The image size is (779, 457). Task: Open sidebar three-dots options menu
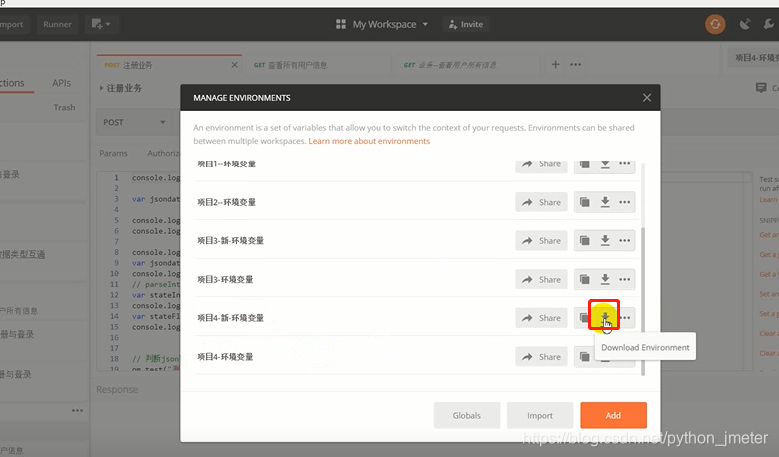pos(78,410)
